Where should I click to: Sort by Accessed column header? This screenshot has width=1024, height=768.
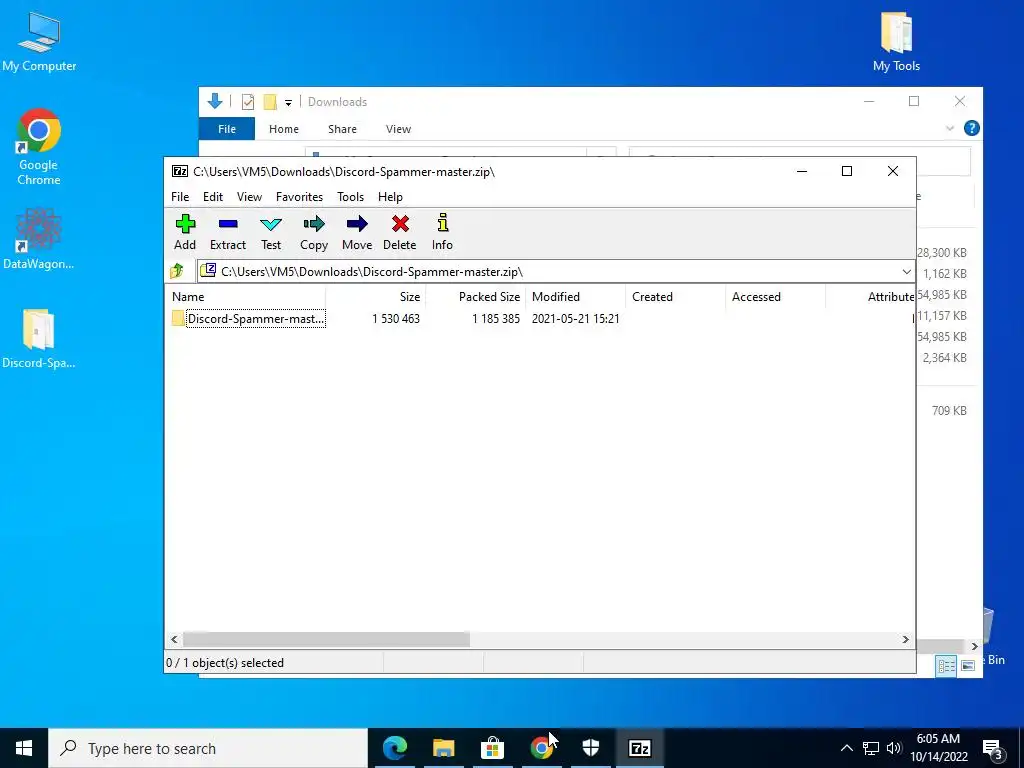pyautogui.click(x=776, y=296)
